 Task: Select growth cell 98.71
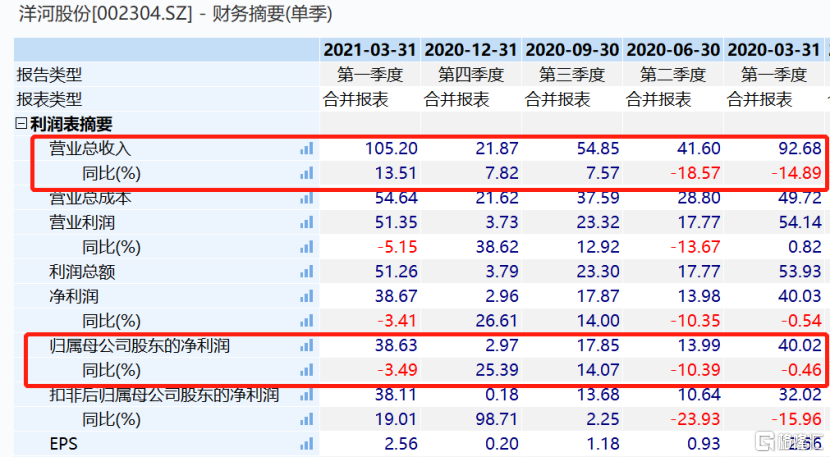click(x=497, y=419)
